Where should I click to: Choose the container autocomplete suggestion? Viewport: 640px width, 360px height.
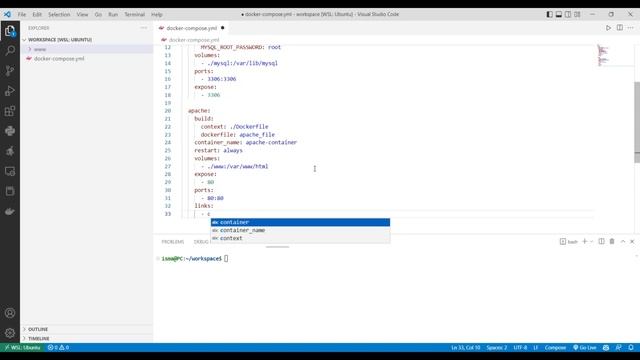[300, 222]
